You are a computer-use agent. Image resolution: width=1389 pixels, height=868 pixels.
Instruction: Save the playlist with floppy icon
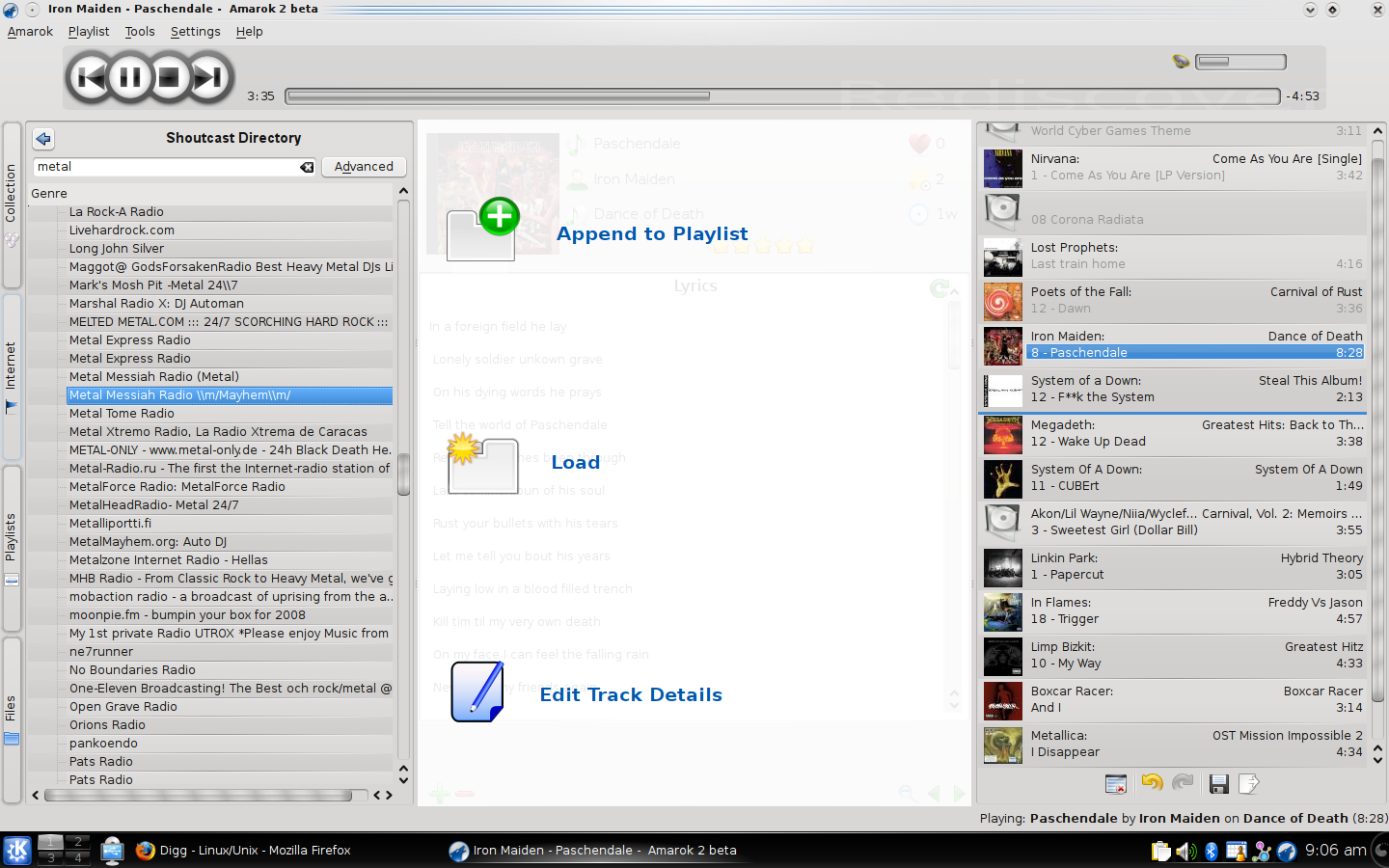[x=1219, y=784]
